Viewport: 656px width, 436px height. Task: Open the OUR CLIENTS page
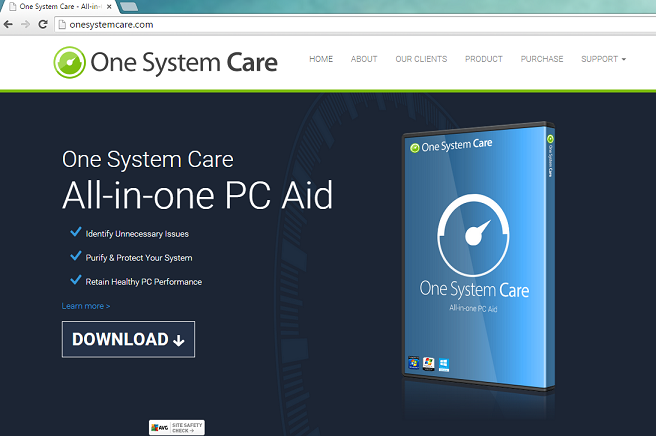[x=421, y=59]
